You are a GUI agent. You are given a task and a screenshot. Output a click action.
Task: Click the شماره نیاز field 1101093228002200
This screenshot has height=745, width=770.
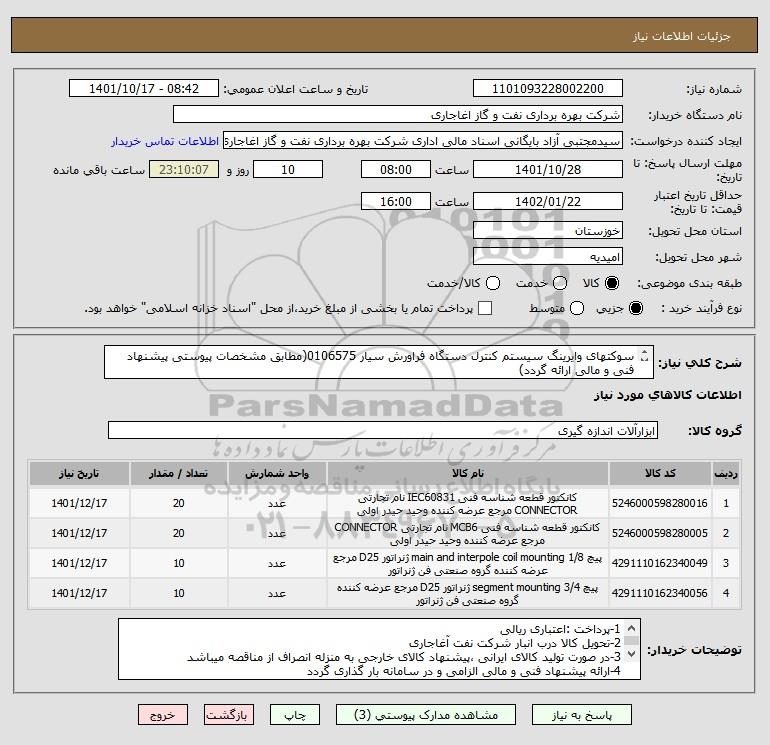(x=548, y=89)
